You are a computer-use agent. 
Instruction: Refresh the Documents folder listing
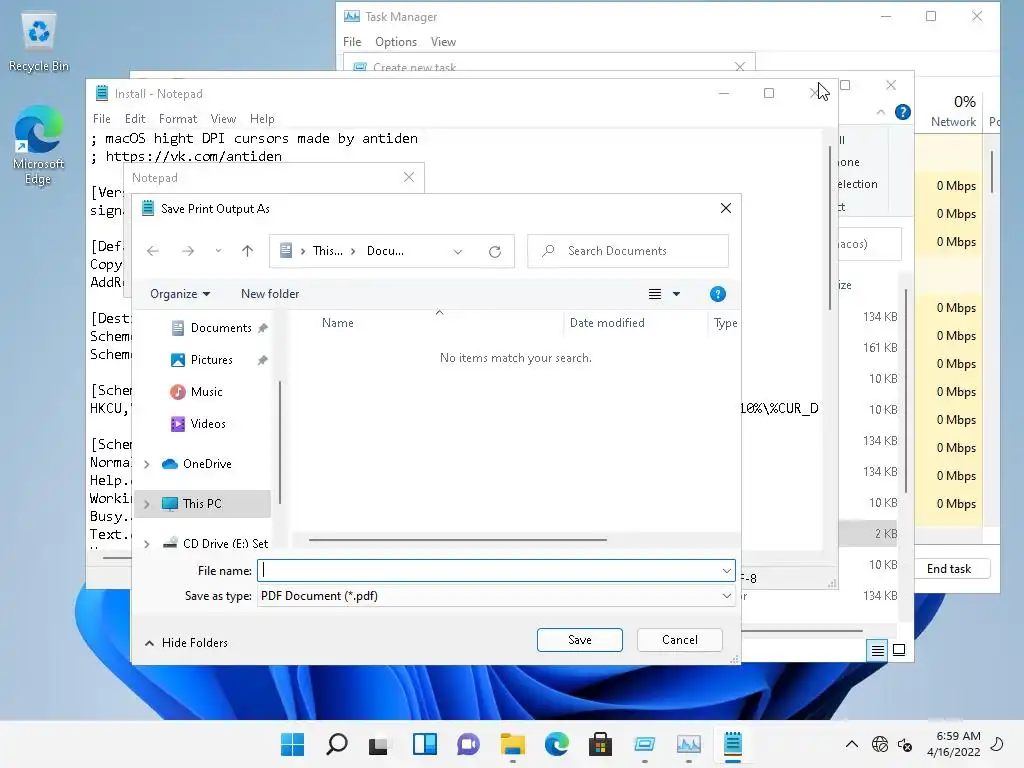(495, 251)
